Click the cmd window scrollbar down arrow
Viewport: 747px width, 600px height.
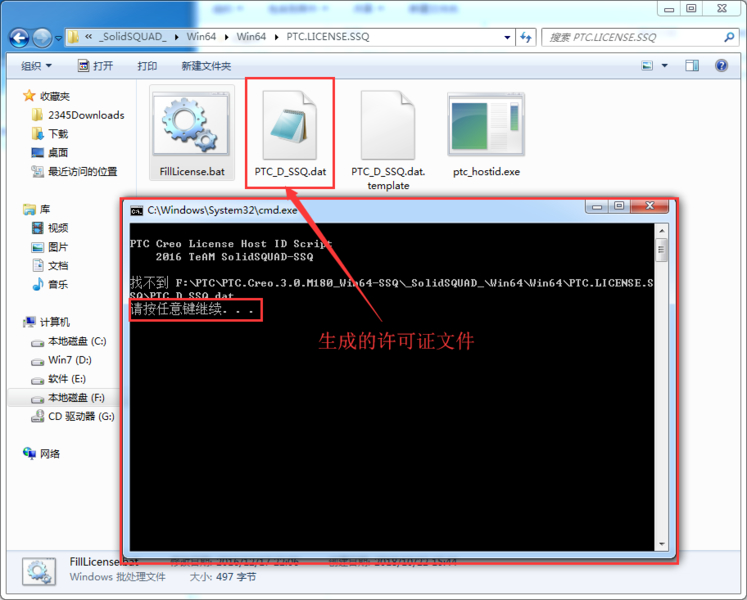point(661,544)
